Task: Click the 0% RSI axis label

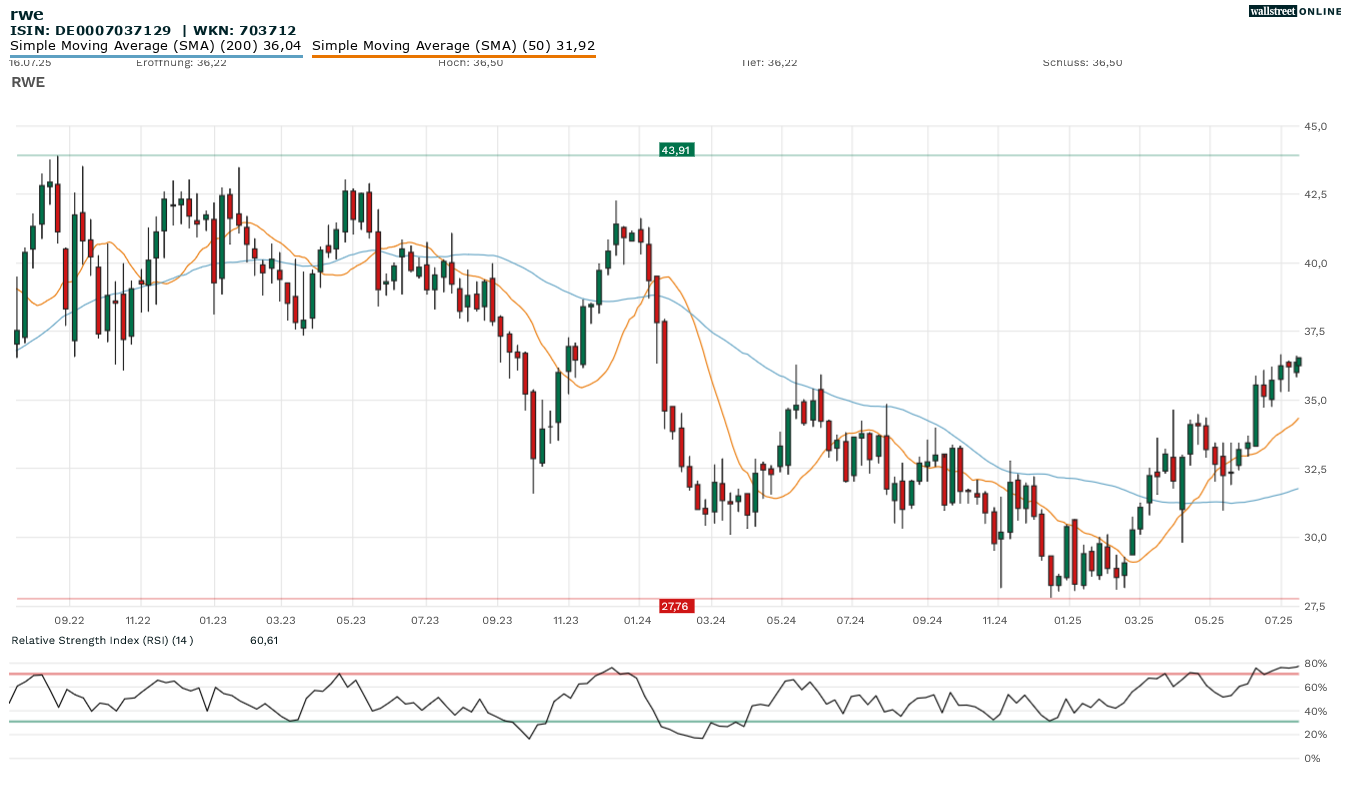Action: [x=1312, y=758]
